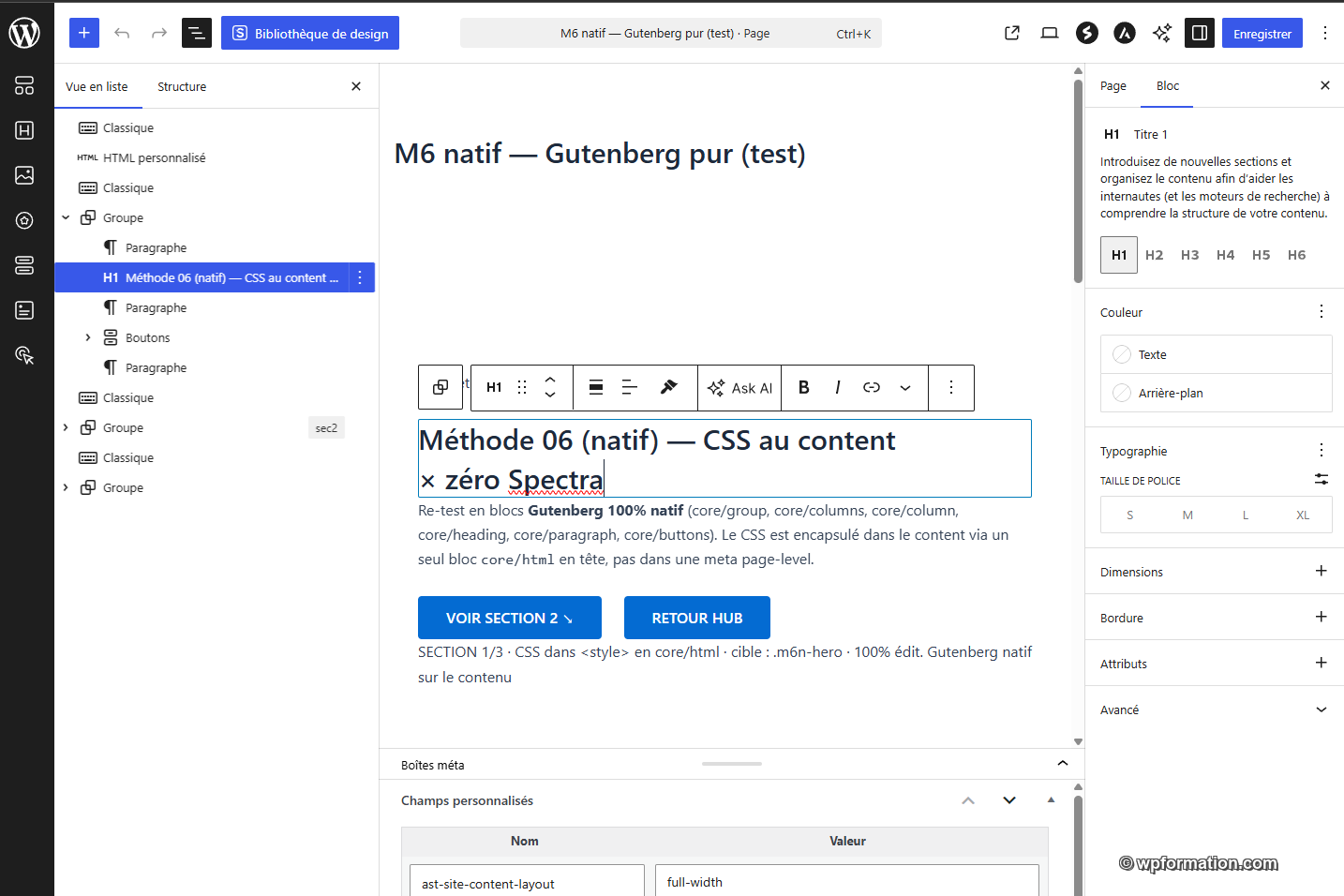Expand the Boutons block row
This screenshot has width=1344, height=896.
(x=88, y=337)
